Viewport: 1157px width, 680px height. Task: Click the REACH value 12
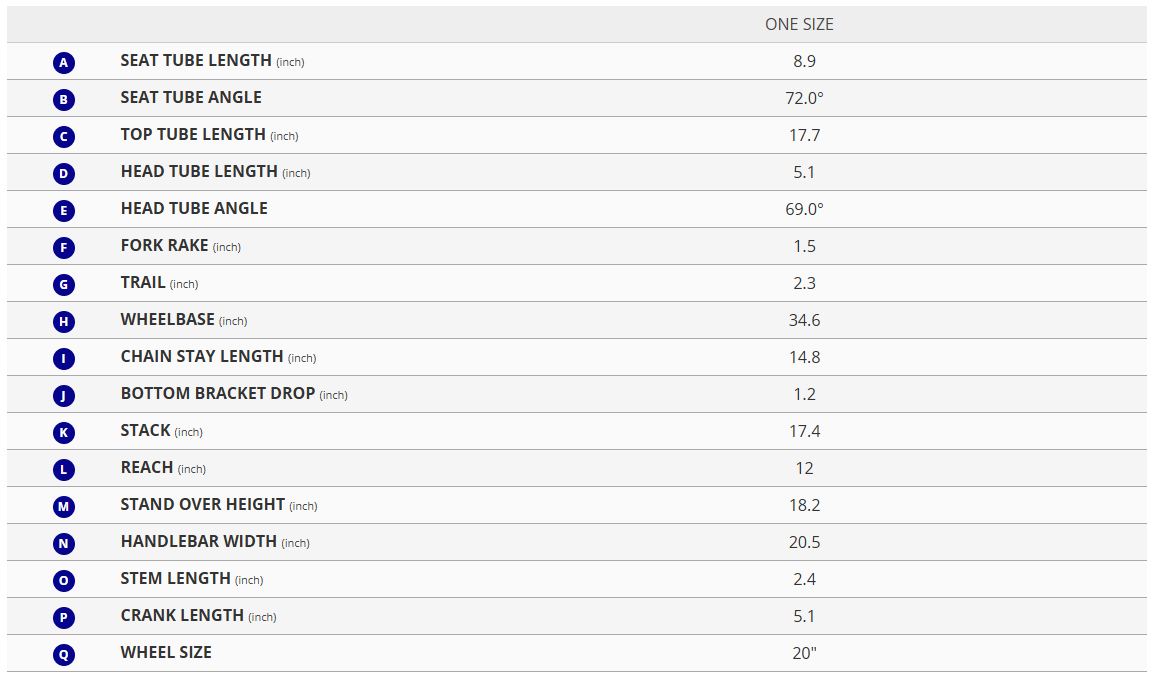coord(804,468)
